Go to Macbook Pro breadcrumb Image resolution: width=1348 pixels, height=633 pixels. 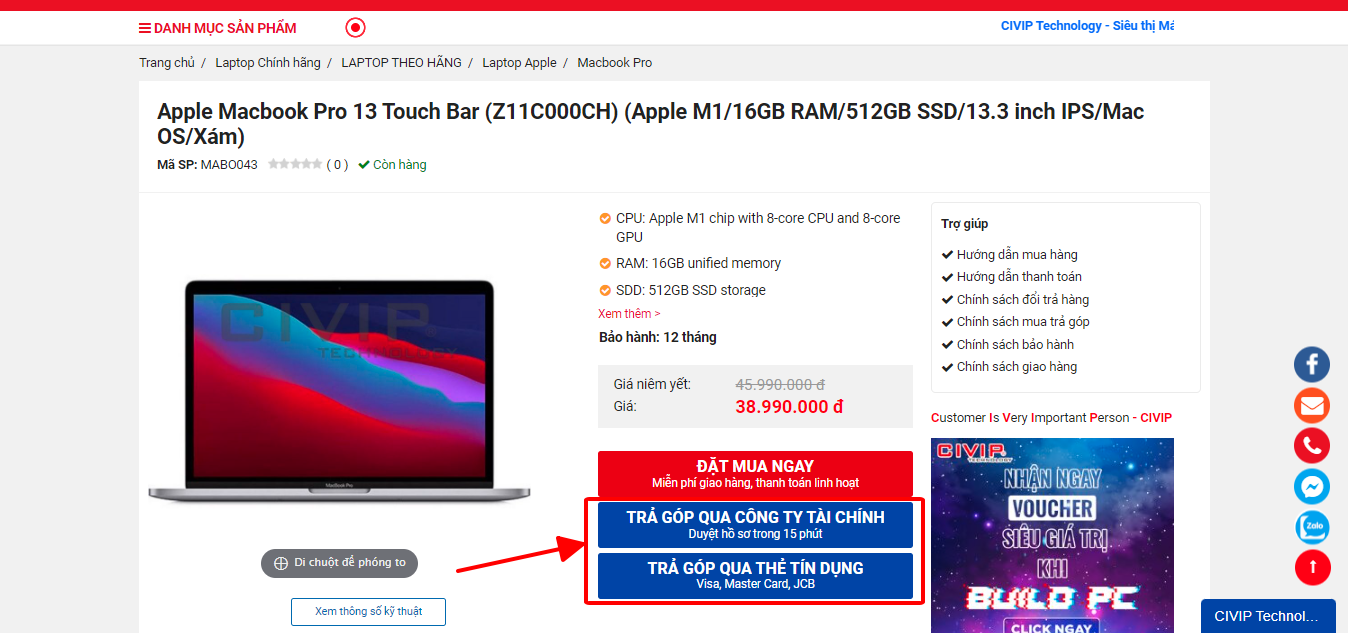point(614,62)
